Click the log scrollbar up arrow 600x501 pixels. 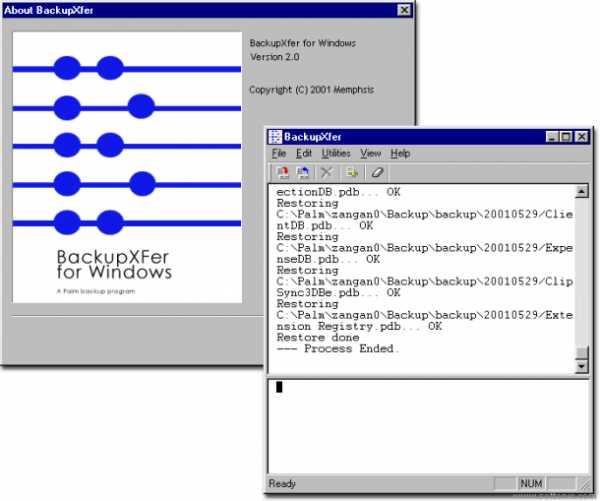click(582, 191)
